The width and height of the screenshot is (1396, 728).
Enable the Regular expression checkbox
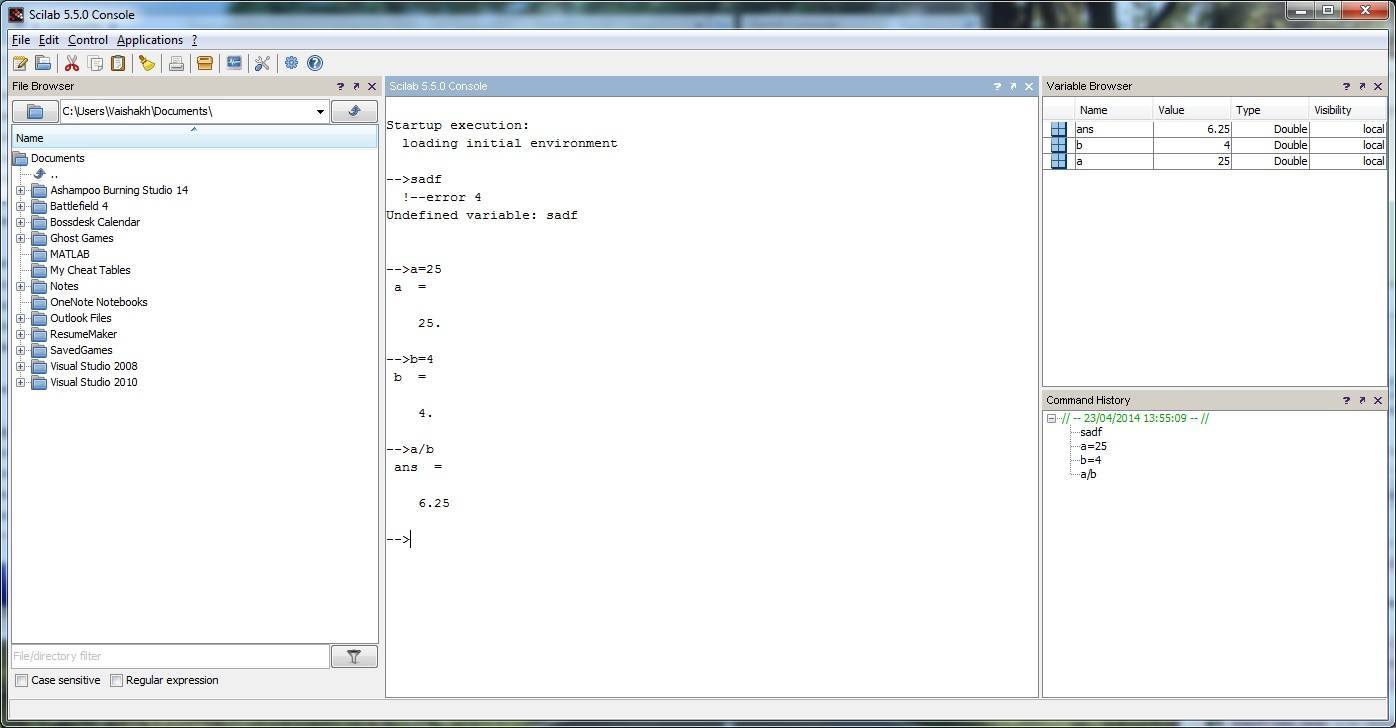click(x=116, y=681)
